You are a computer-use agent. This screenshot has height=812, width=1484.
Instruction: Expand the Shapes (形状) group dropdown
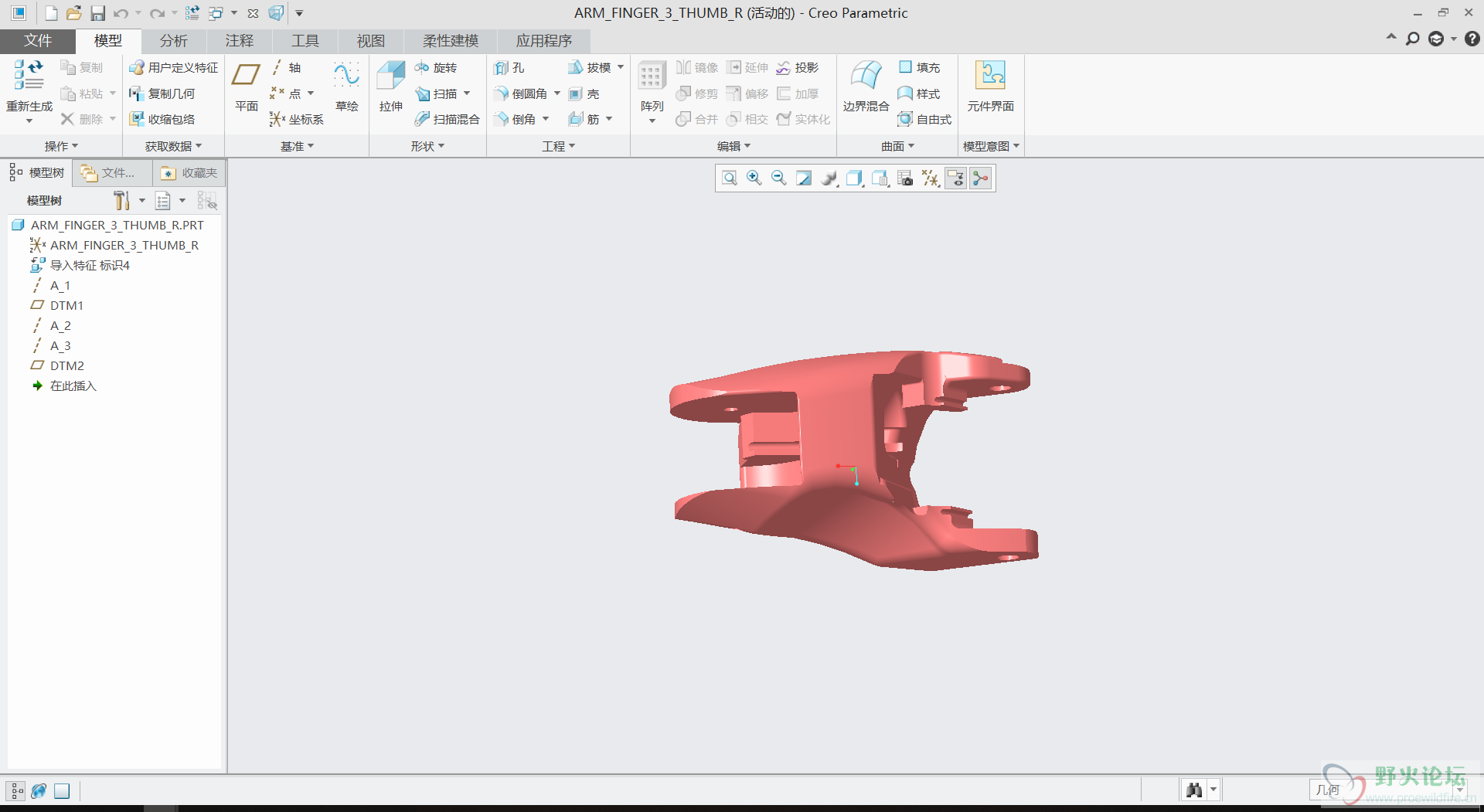tap(427, 146)
